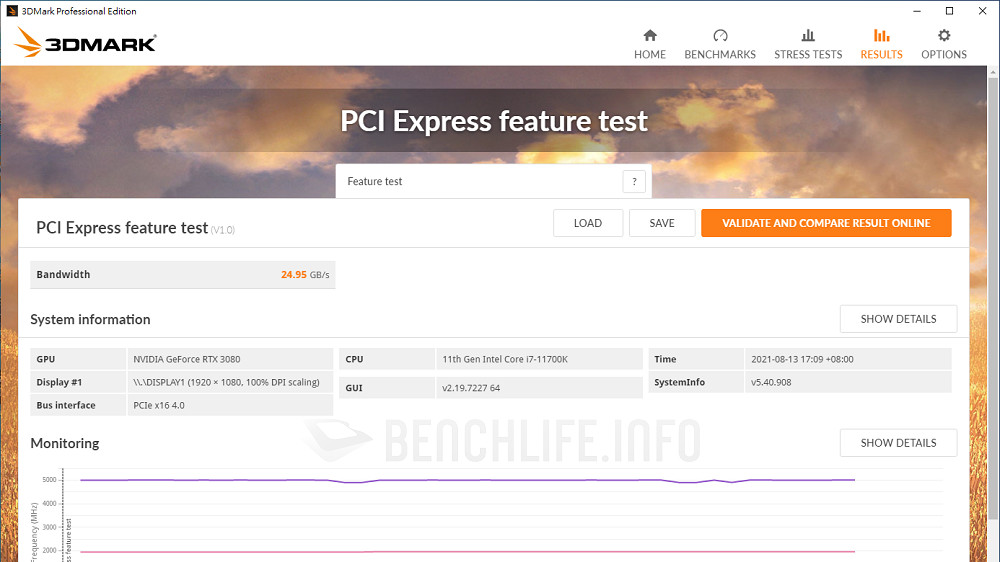Open the Stress Tests chart icon
The width and height of the screenshot is (1000, 562).
point(808,36)
